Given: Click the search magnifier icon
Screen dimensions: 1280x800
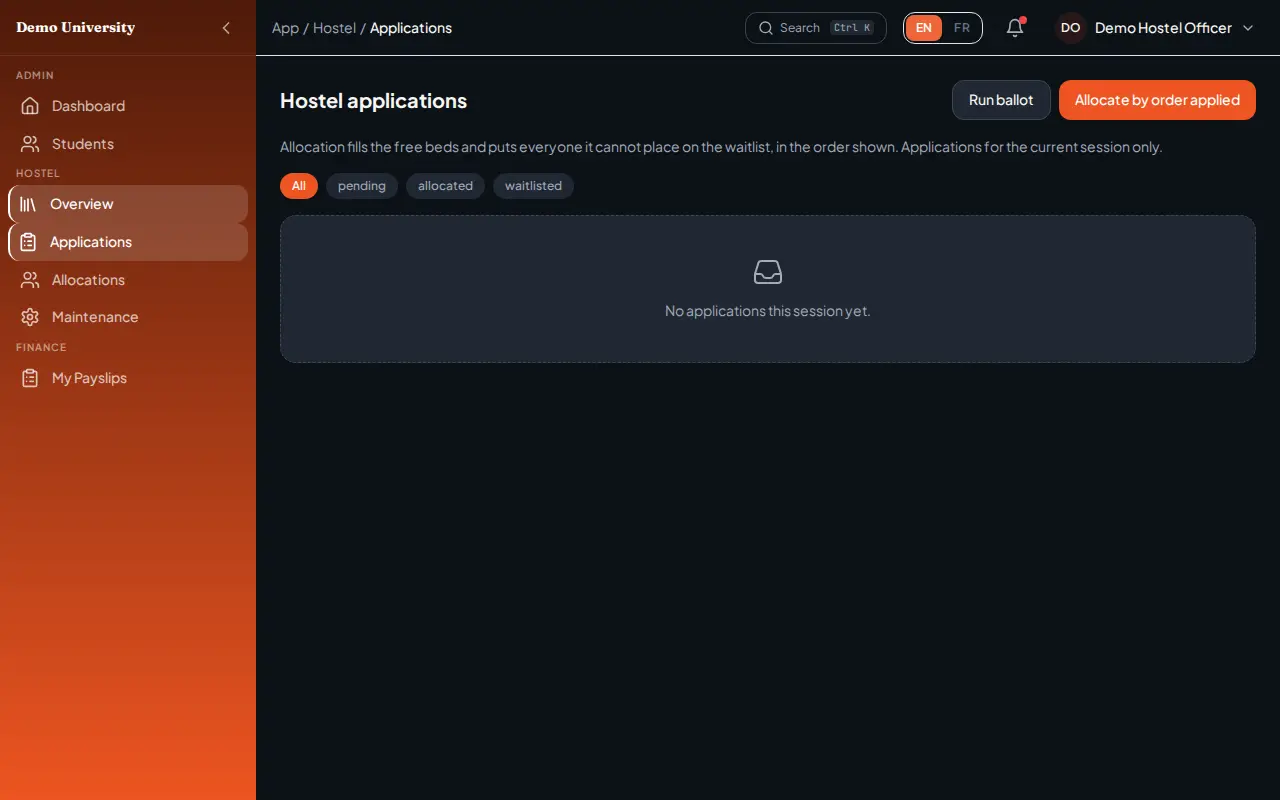Looking at the screenshot, I should coord(766,28).
